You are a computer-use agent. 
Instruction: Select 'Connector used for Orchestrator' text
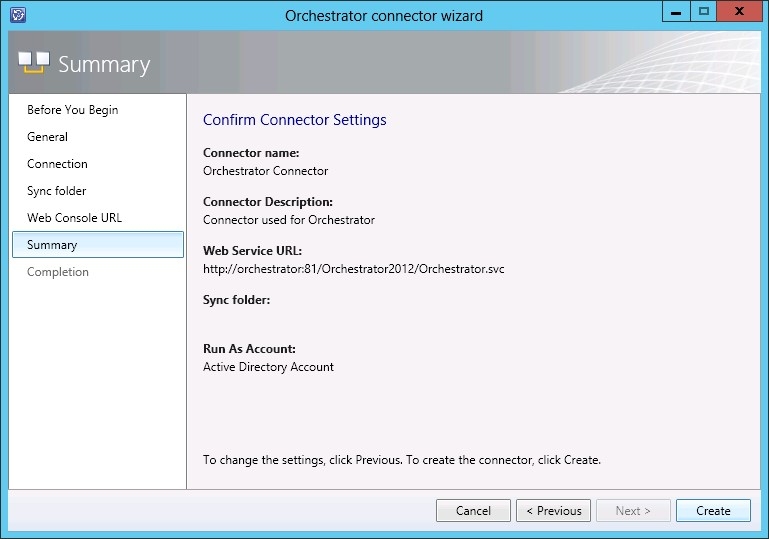(289, 220)
